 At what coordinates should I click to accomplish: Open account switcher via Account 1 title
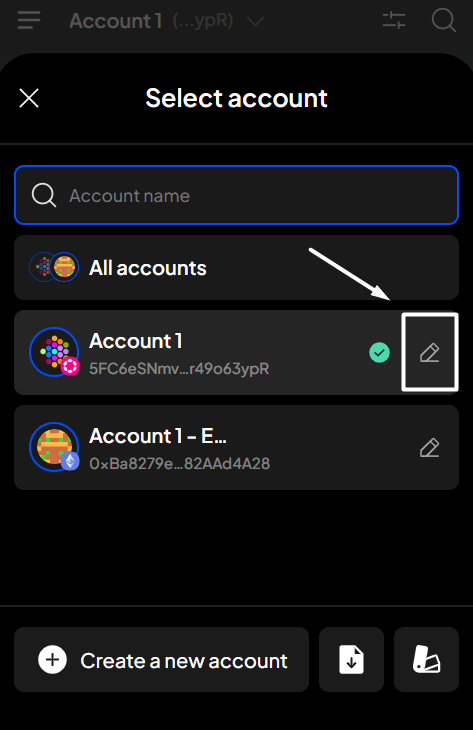[x=116, y=21]
